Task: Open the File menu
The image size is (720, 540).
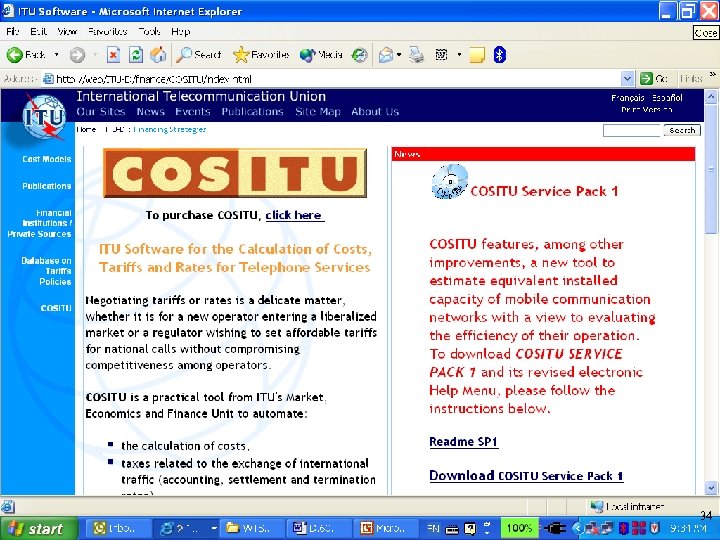Action: click(x=12, y=32)
